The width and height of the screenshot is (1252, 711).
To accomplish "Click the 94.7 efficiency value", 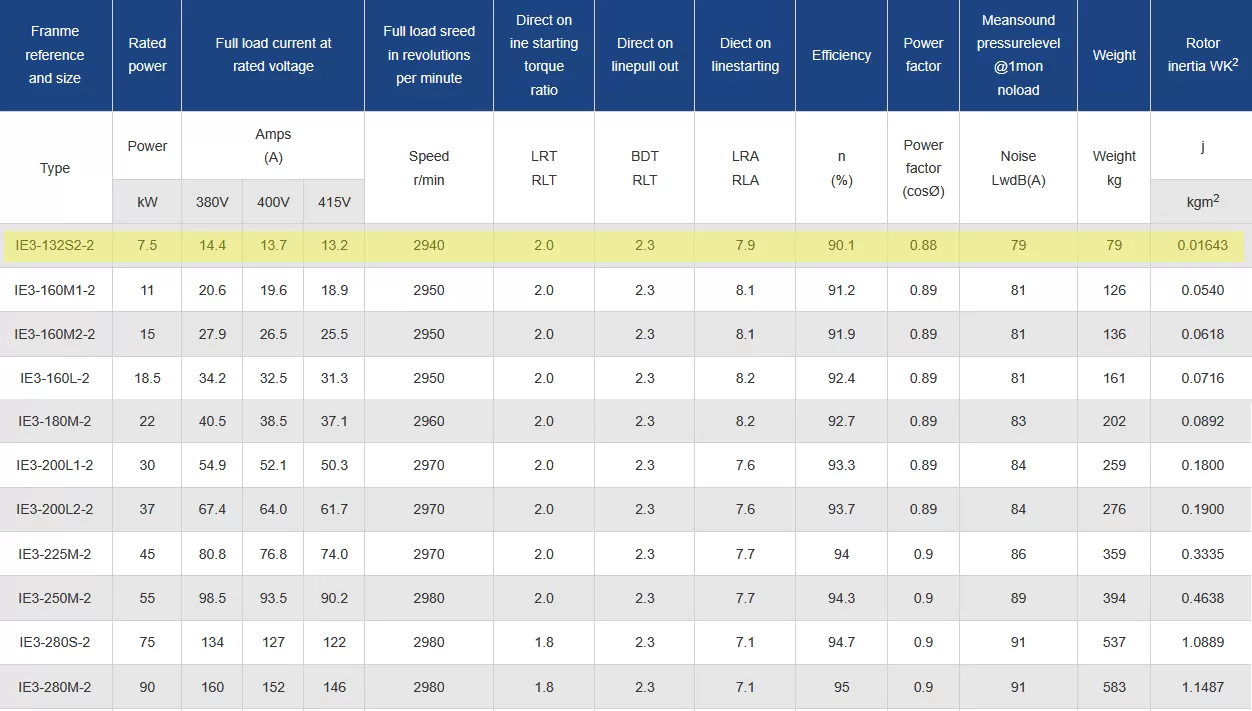I will pyautogui.click(x=841, y=642).
